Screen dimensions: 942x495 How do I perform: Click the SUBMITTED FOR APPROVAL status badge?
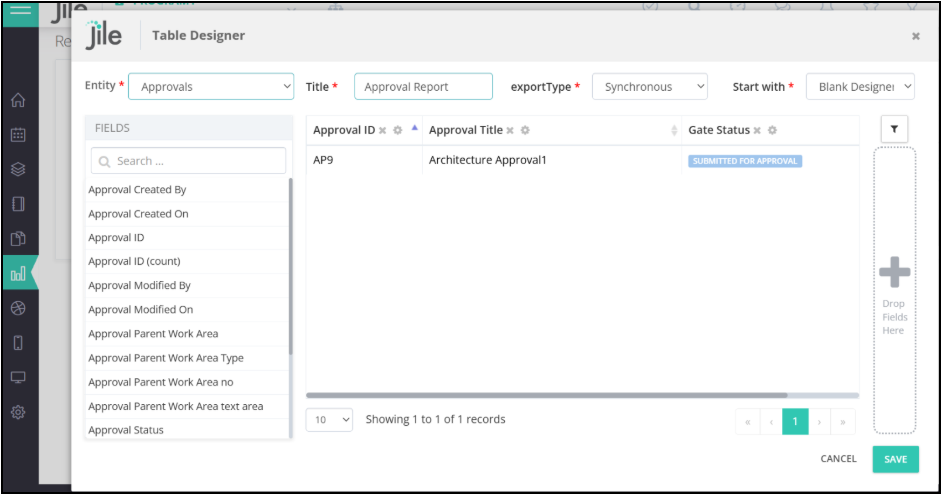[745, 161]
